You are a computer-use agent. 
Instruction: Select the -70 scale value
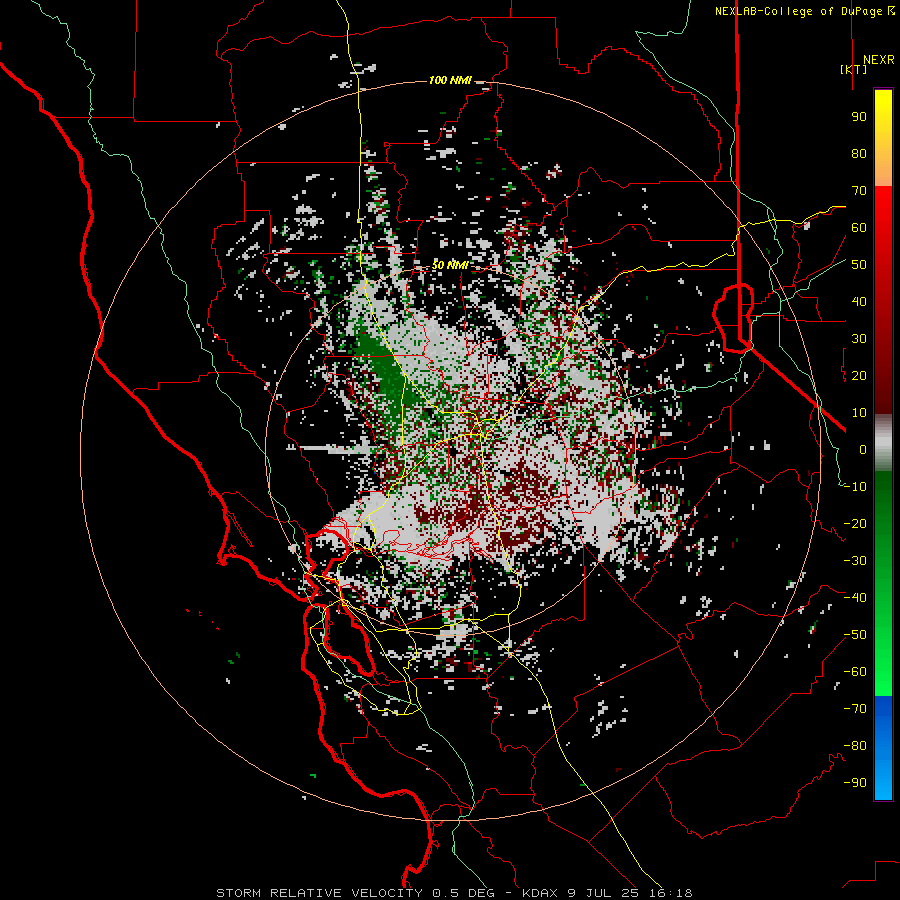click(855, 709)
